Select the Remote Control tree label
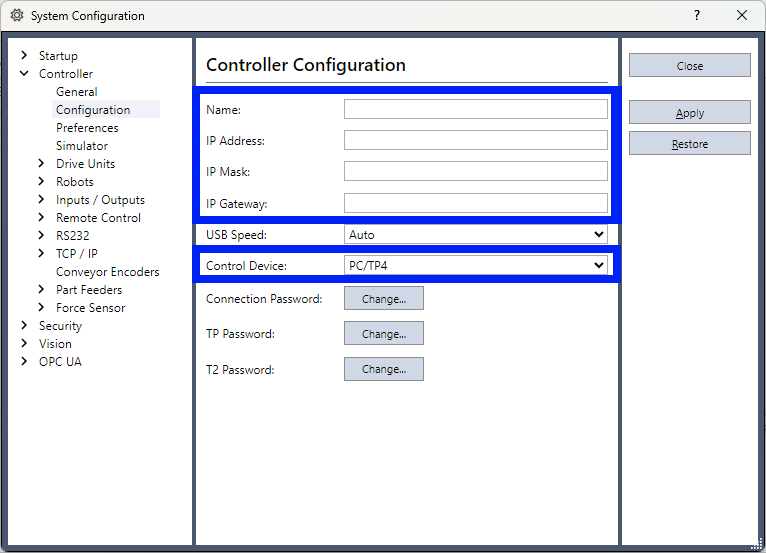766x553 pixels. 98,218
